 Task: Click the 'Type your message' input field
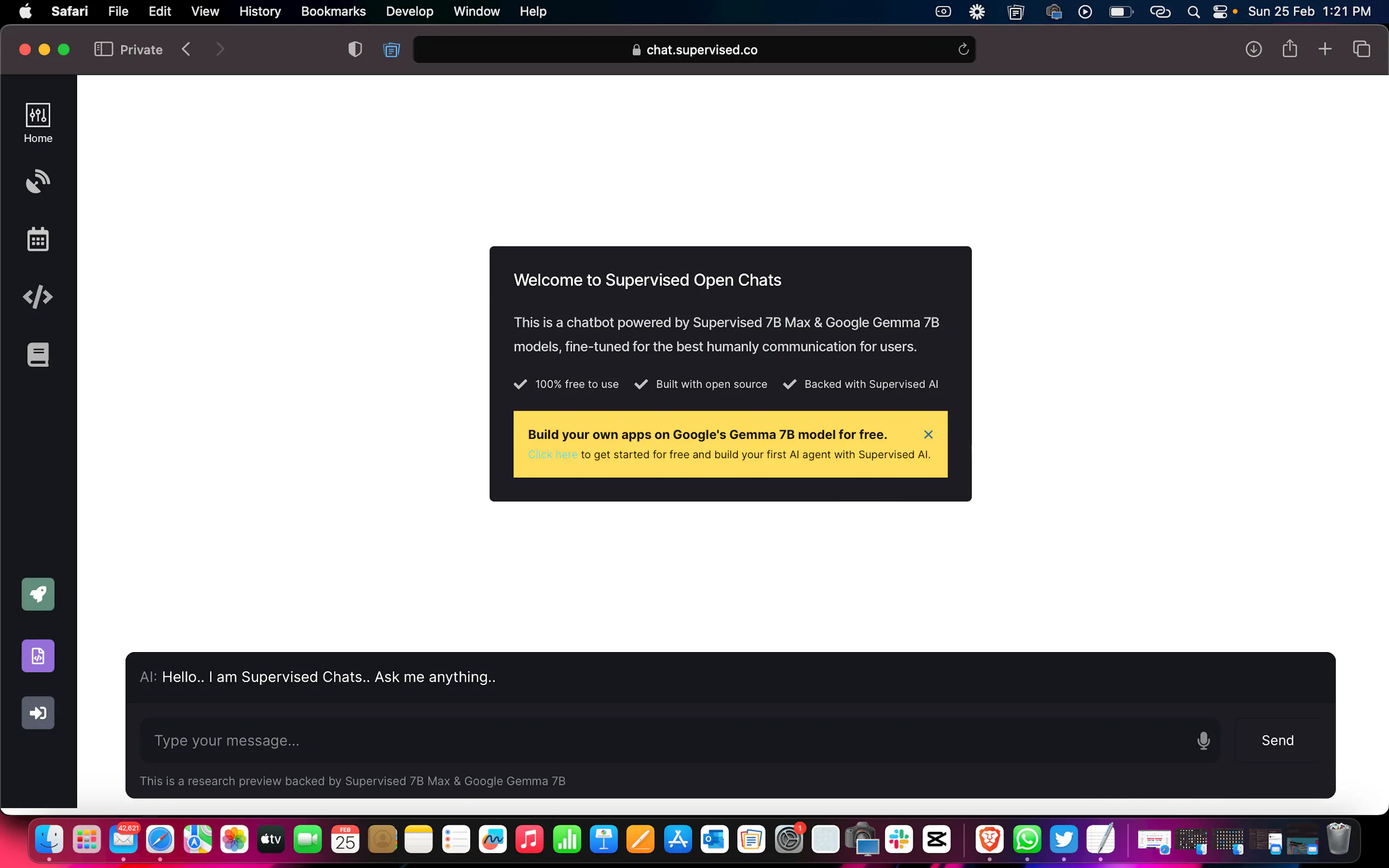coord(666,741)
